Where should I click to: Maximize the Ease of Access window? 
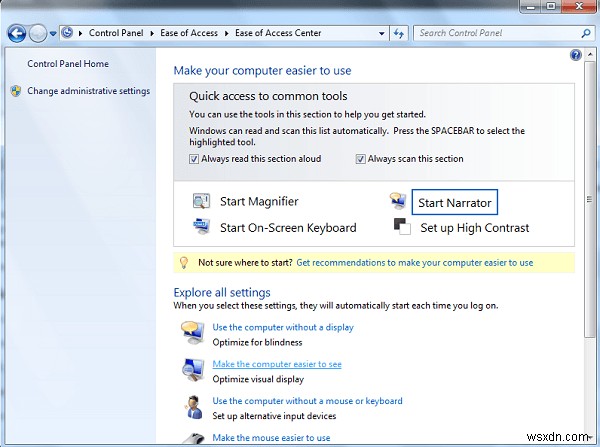[551, 6]
